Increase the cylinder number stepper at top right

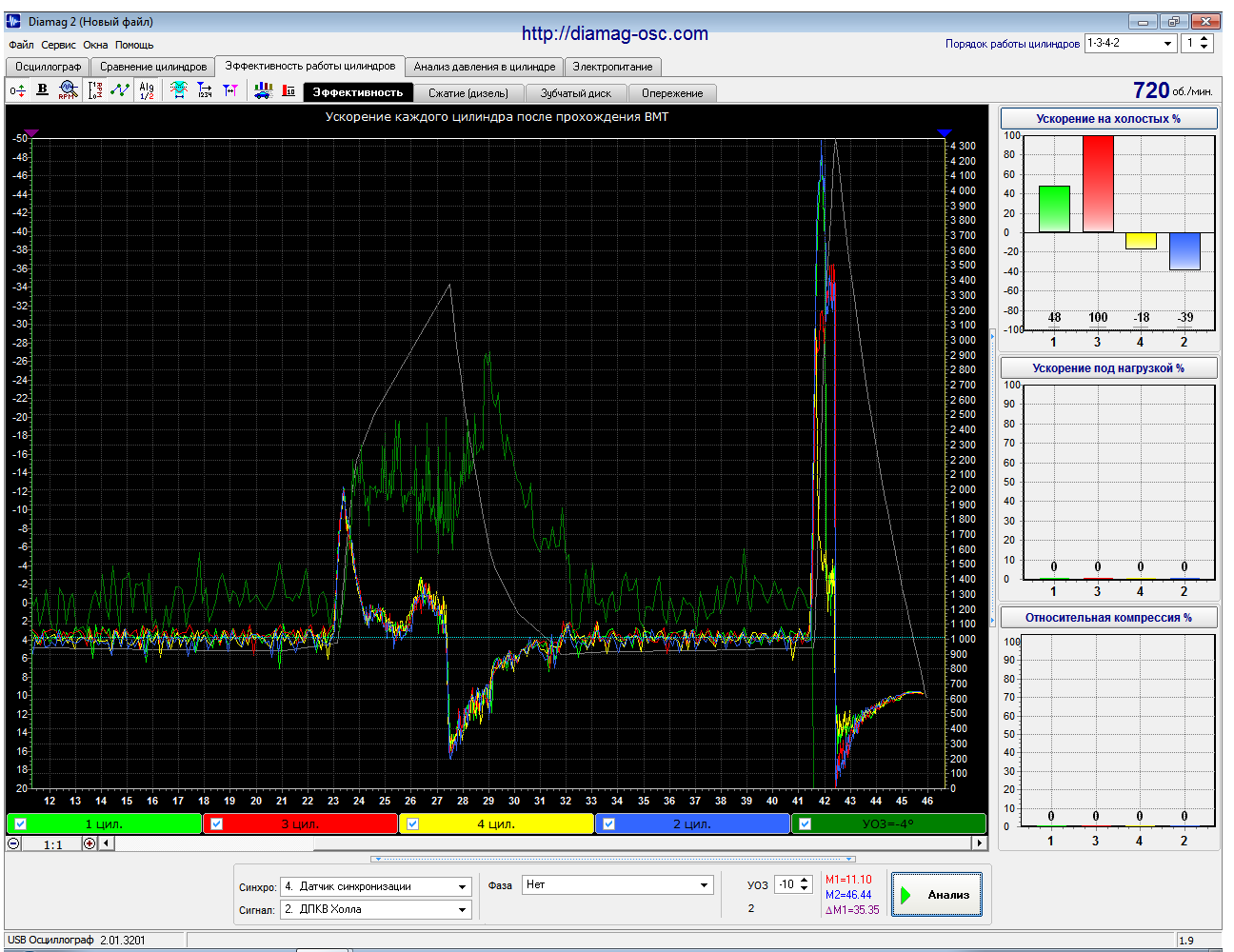click(1204, 39)
